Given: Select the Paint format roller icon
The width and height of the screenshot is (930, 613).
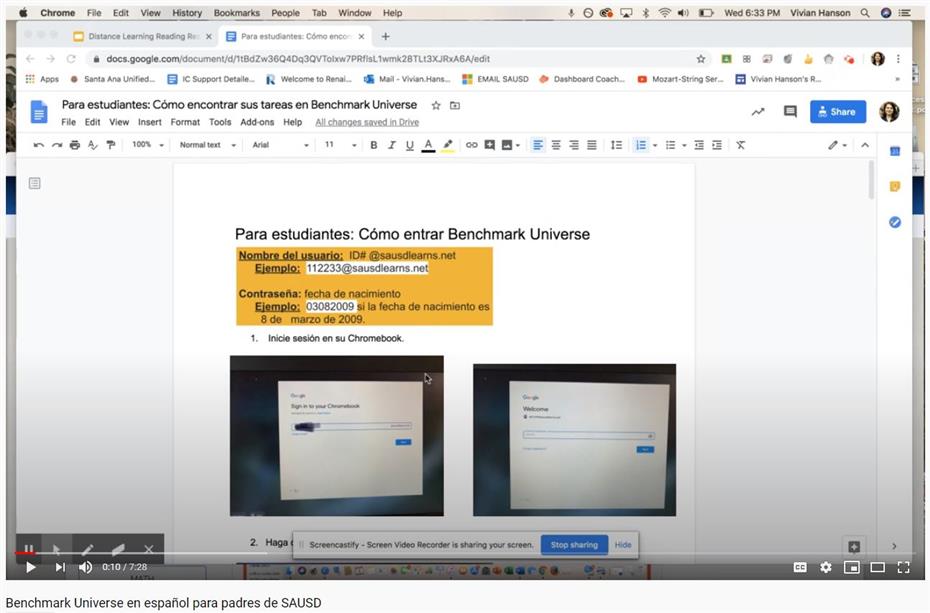Looking at the screenshot, I should (x=111, y=145).
